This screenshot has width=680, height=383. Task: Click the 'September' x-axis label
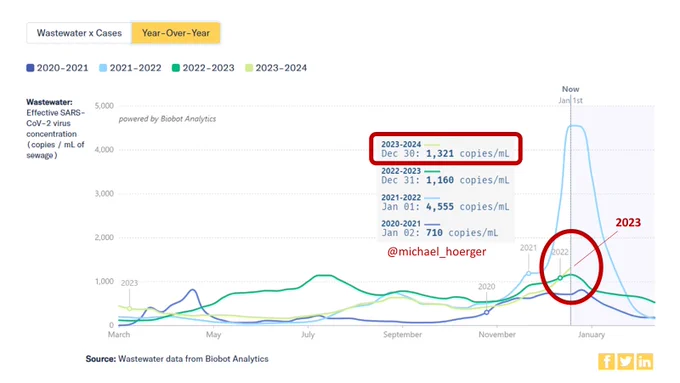402,334
